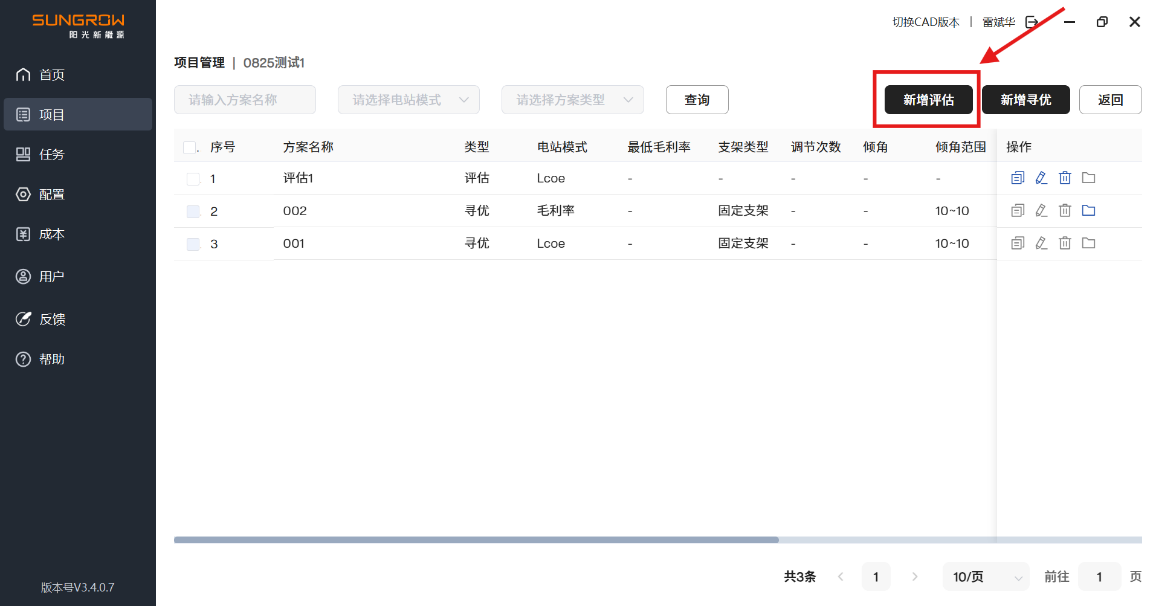Open the 请选择电站模式 dropdown
The height and width of the screenshot is (606, 1159).
(409, 100)
